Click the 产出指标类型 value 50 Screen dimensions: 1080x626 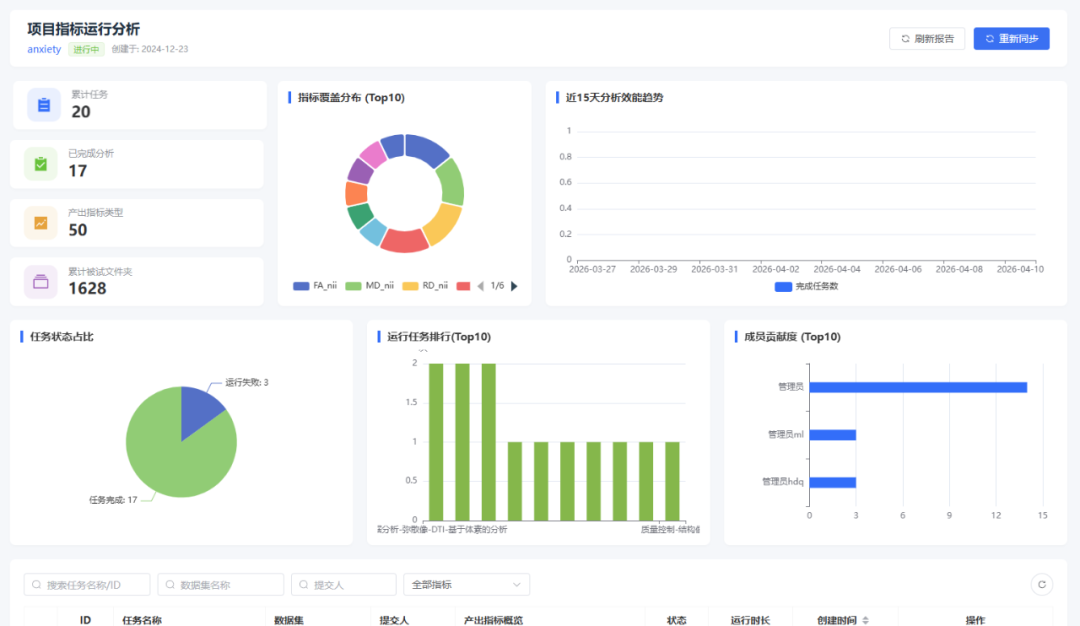click(78, 230)
